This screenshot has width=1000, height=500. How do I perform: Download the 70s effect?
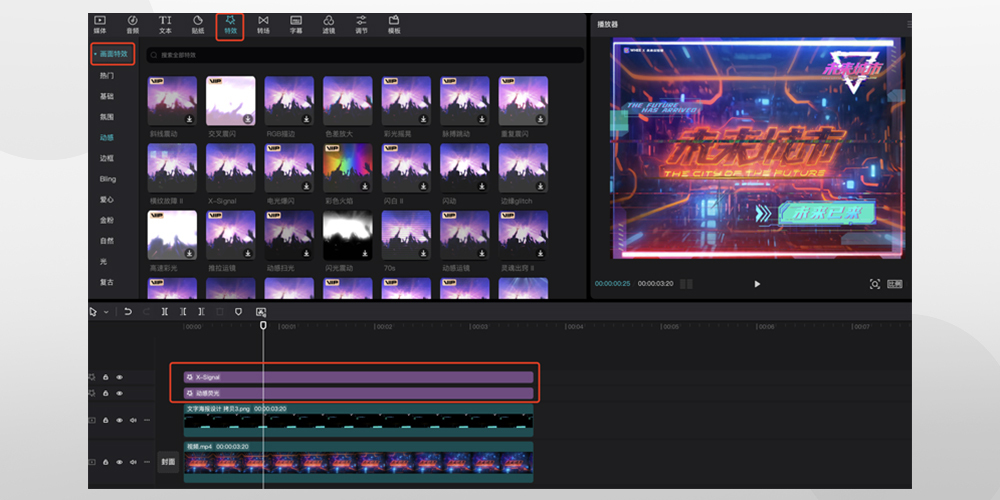pyautogui.click(x=423, y=253)
